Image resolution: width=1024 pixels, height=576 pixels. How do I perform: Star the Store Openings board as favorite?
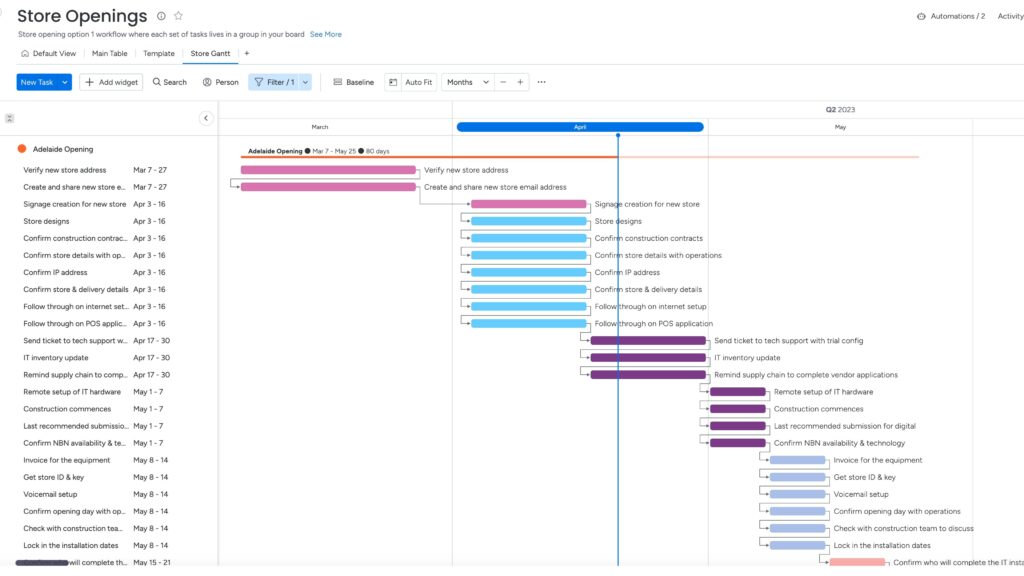coord(179,16)
